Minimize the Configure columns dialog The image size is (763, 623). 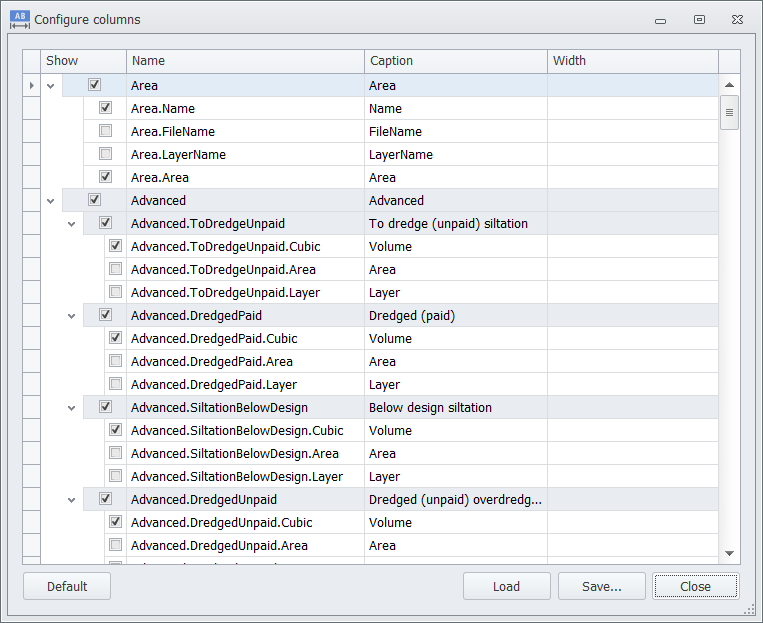point(661,19)
